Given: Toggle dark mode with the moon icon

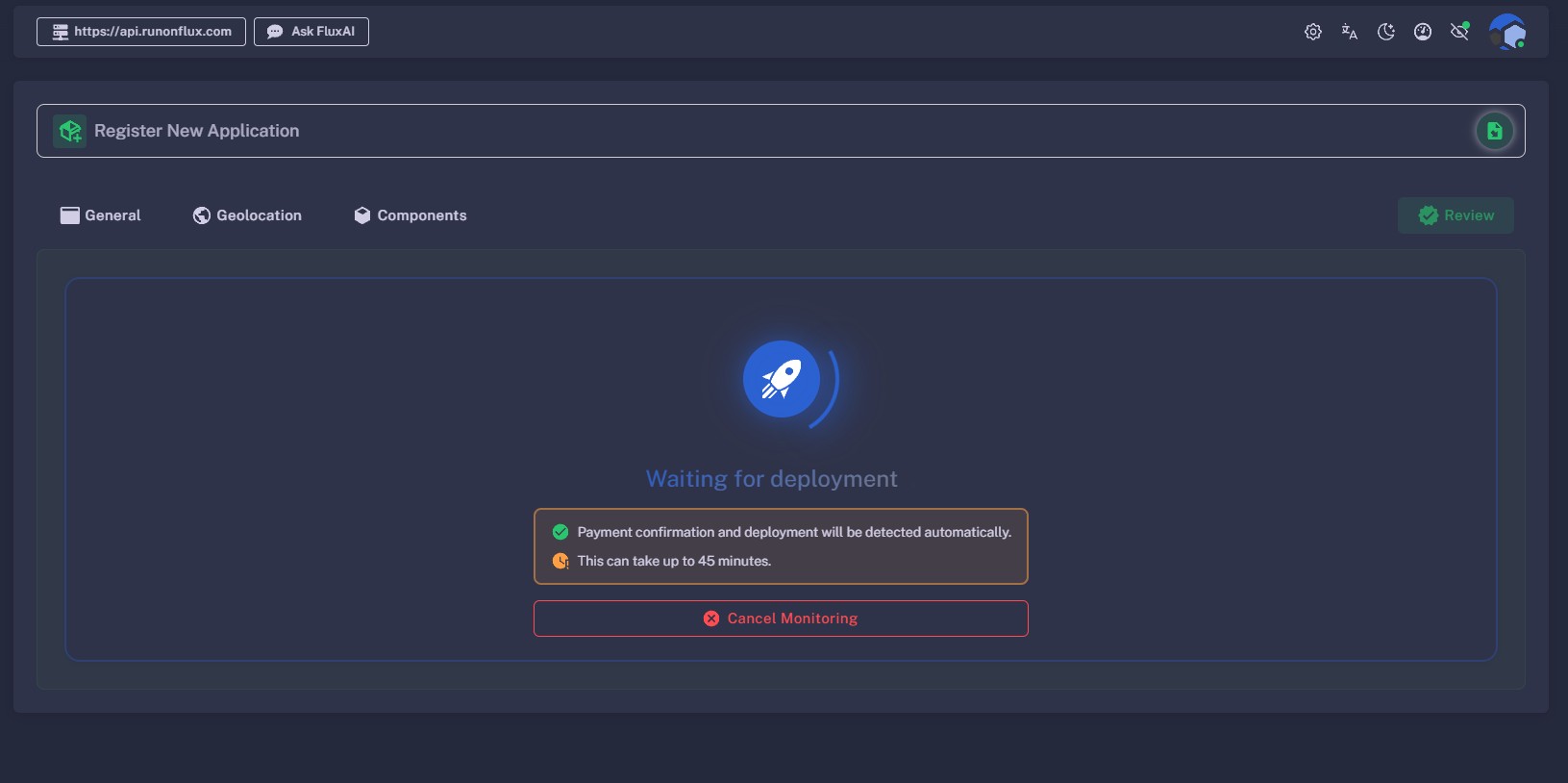Looking at the screenshot, I should tap(1385, 32).
